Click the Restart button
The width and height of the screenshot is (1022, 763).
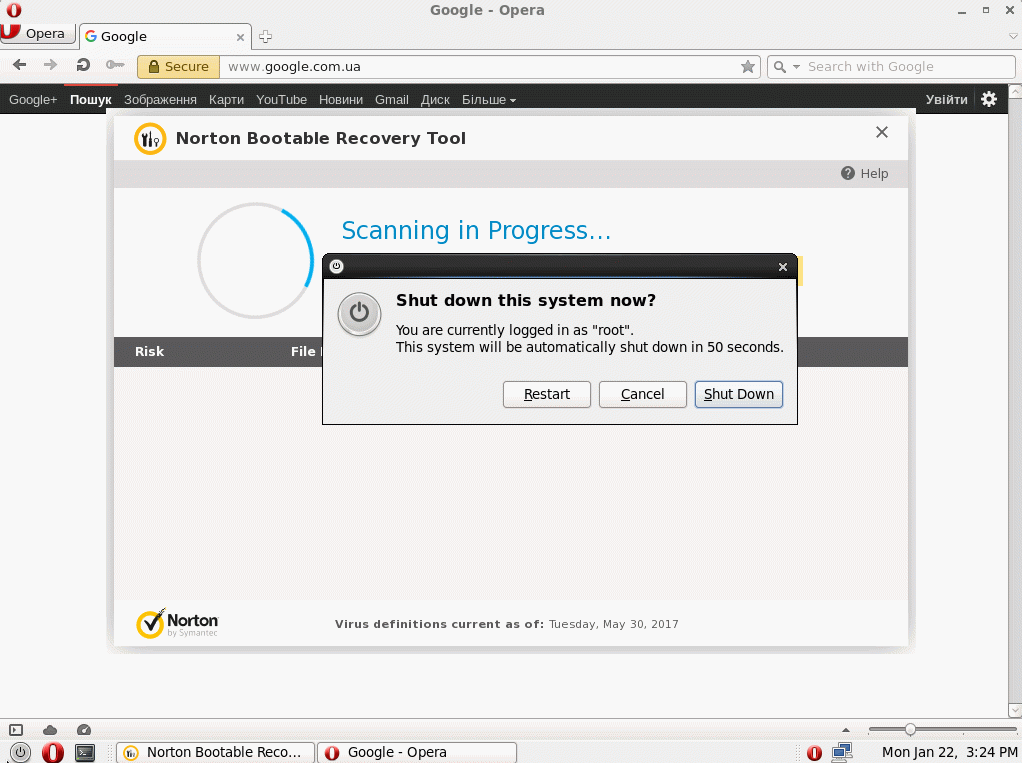(x=547, y=394)
